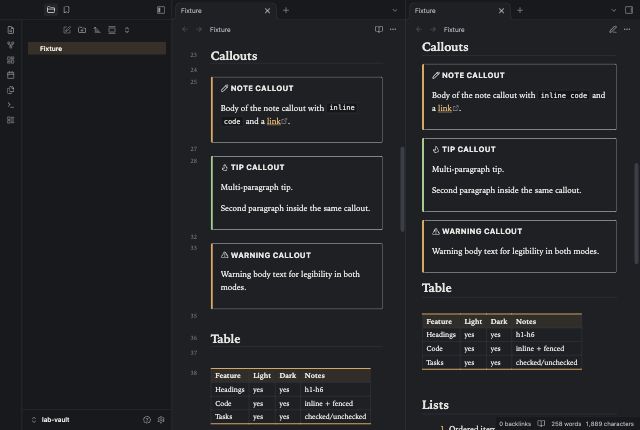Expand or collapse all folders in explorer
This screenshot has width=640, height=430.
point(127,30)
